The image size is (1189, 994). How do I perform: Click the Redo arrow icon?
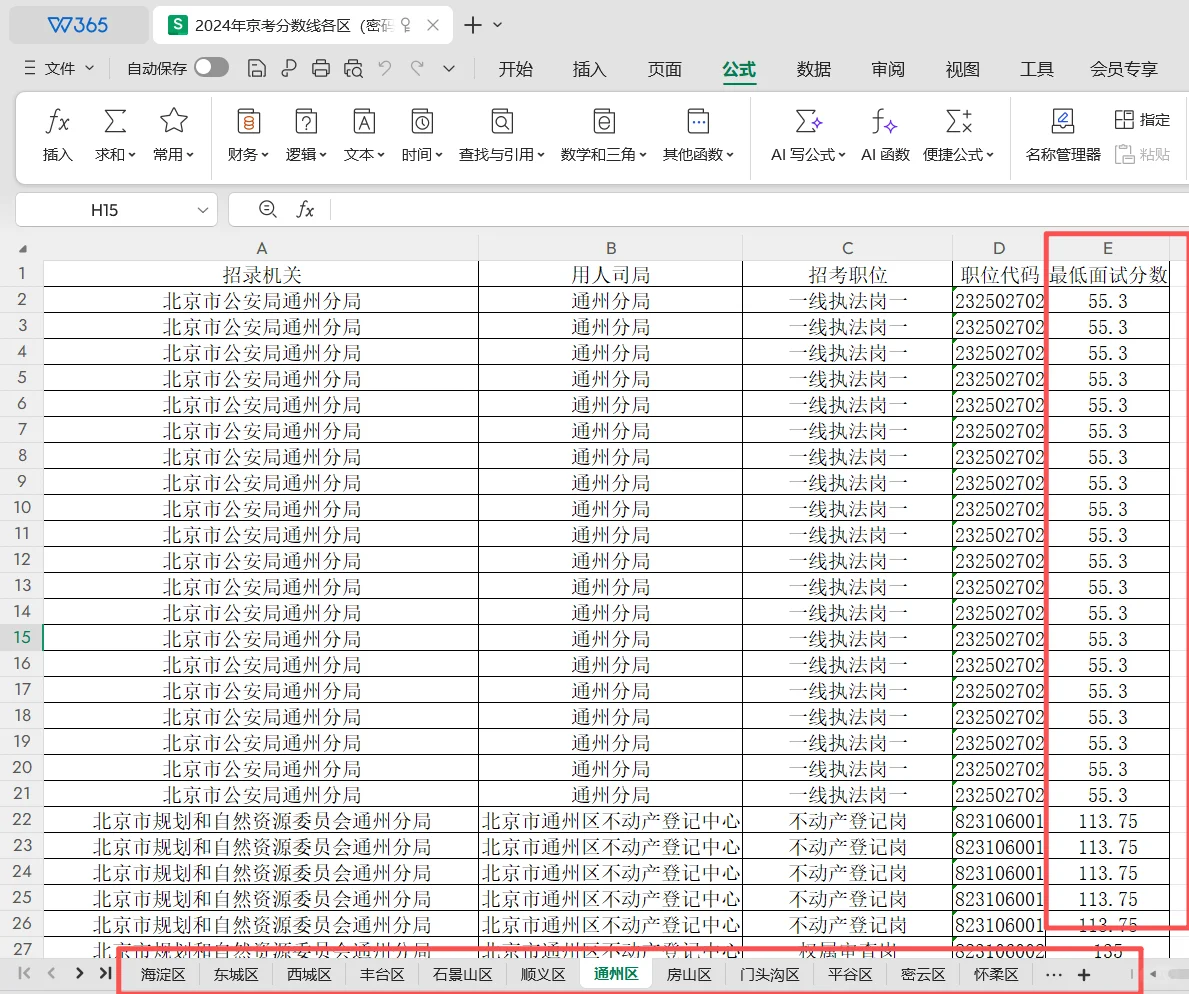click(416, 69)
